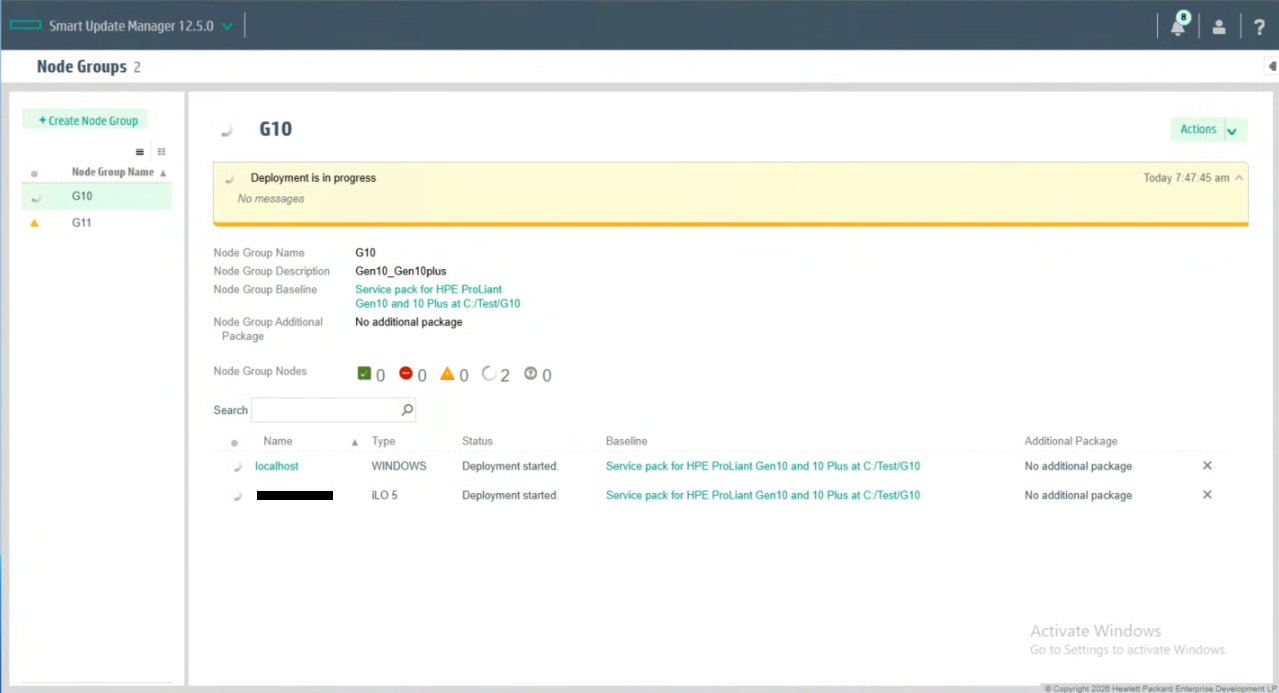Click the Additional Package column header

pyautogui.click(x=1071, y=441)
